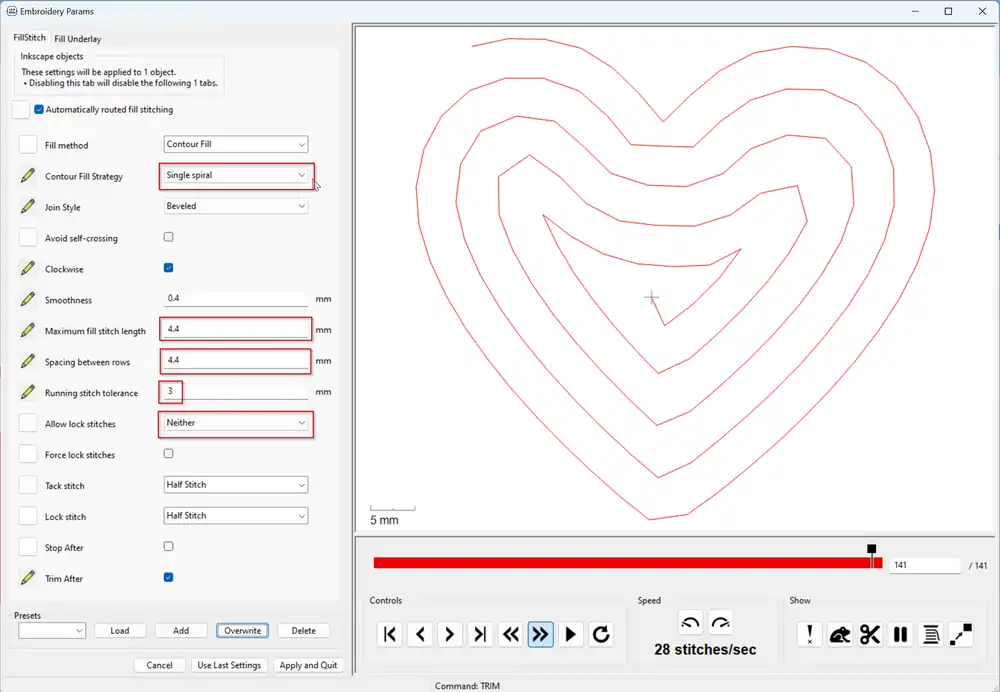Click the Apply and Quit button
Screen dimensions: 1000x692
click(x=308, y=665)
